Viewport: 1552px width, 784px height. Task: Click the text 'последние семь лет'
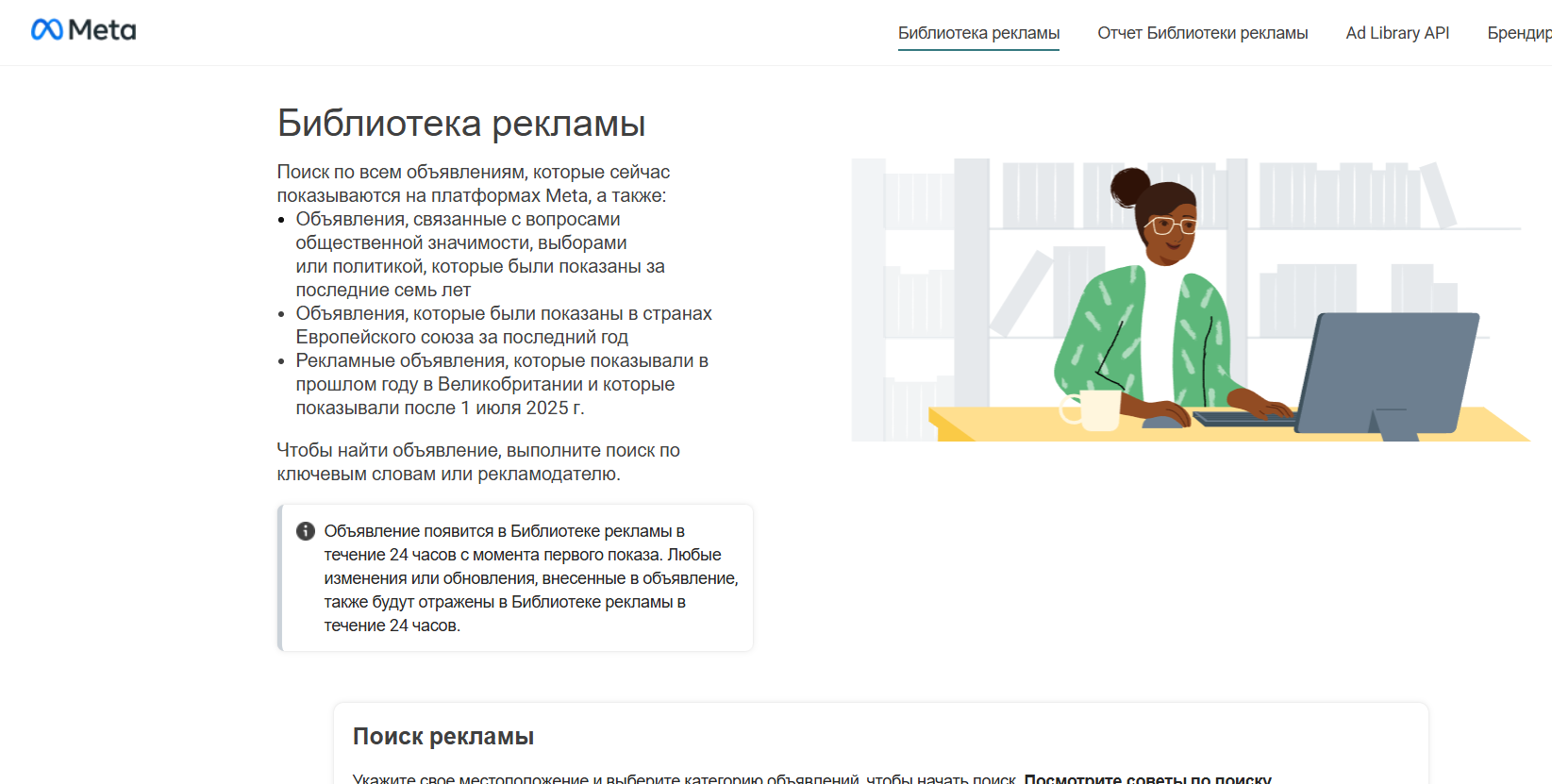point(383,291)
